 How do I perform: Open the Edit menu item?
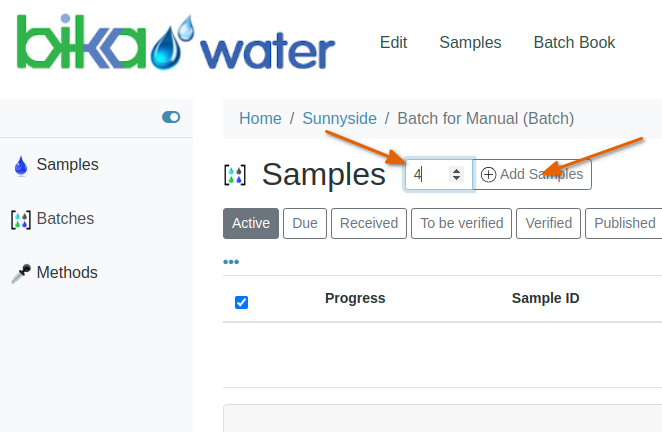tap(393, 43)
